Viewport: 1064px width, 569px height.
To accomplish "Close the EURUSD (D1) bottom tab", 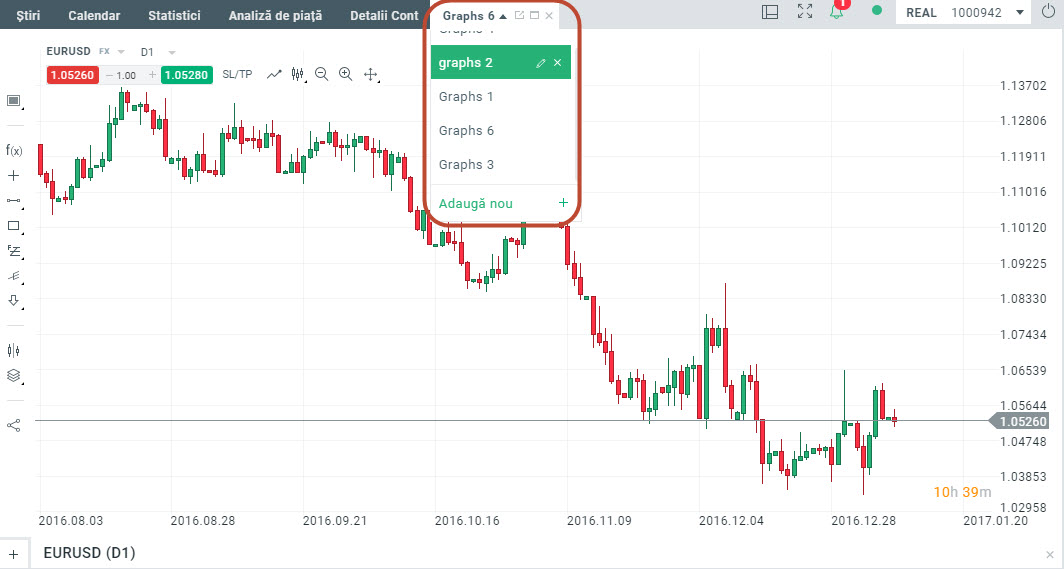I will coord(1050,554).
